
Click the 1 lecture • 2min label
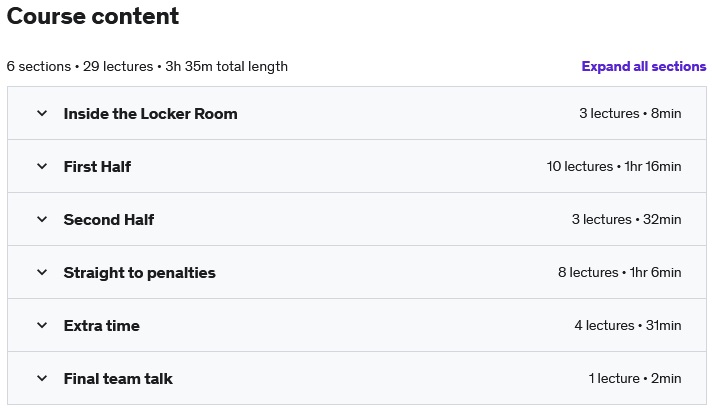(634, 378)
